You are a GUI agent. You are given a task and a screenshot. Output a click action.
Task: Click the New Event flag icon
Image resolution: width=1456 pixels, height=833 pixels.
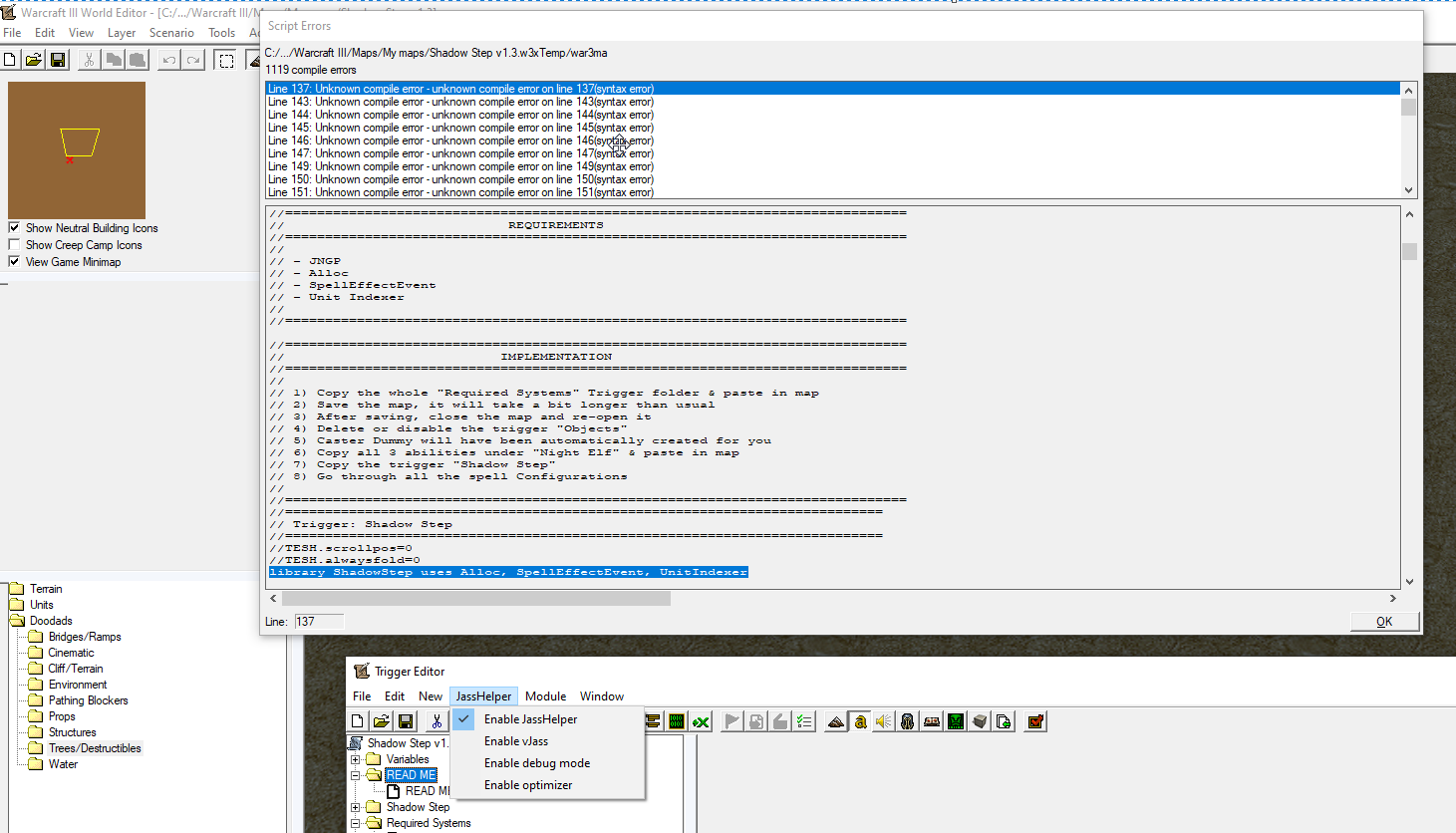(x=732, y=721)
